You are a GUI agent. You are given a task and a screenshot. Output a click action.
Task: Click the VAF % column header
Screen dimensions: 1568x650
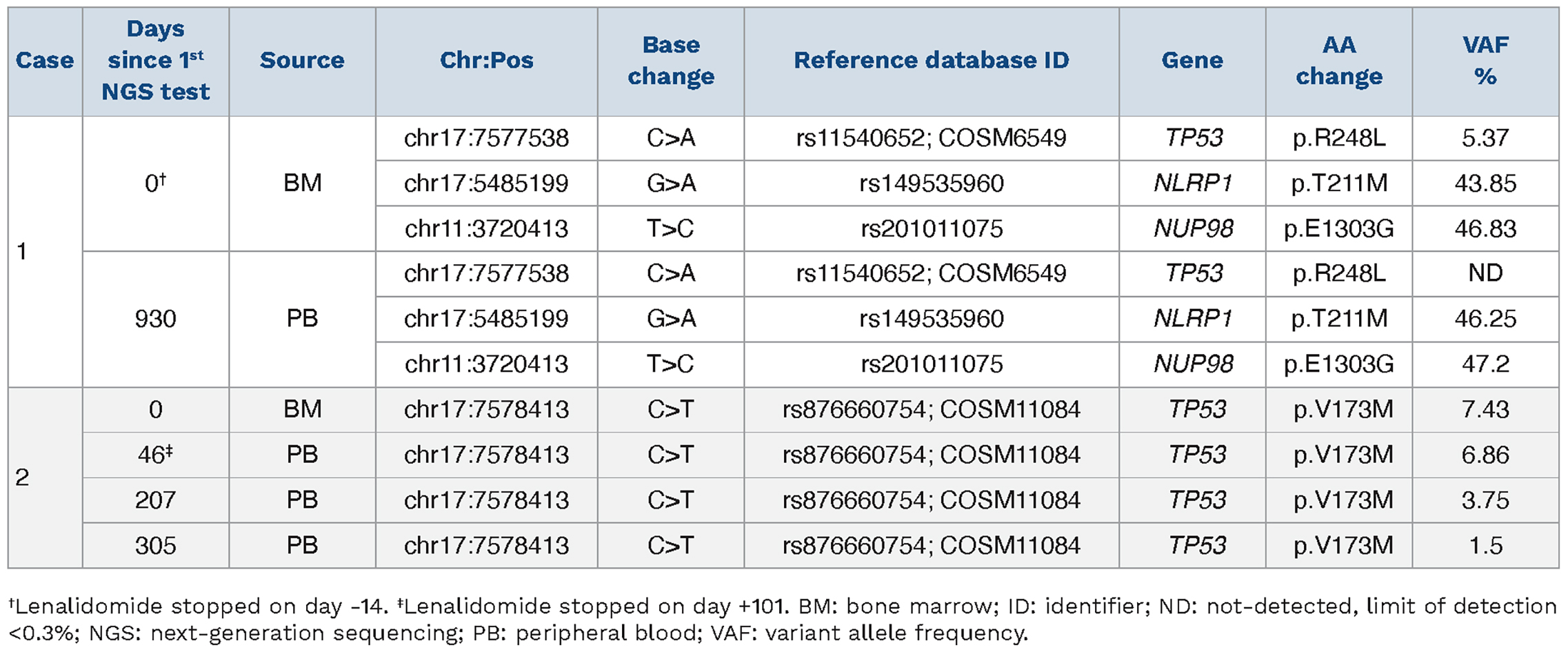coord(1485,61)
